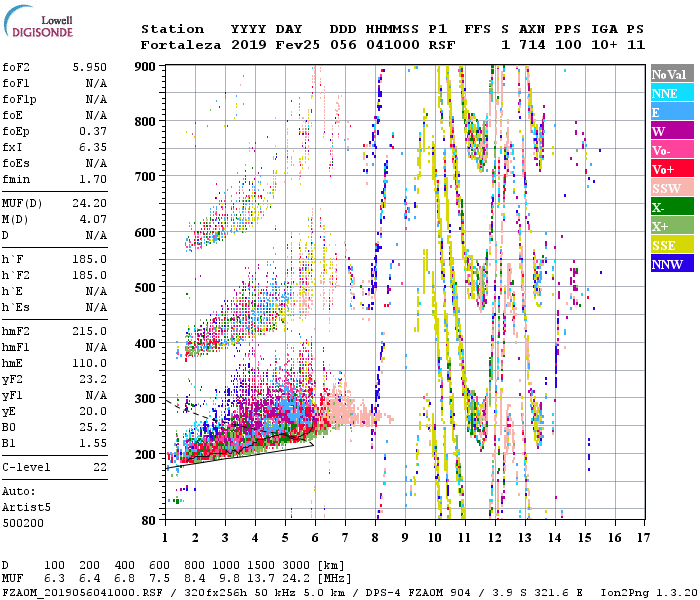
Task: Click the Ion2Png 1.3.20 version text
Action: tap(649, 593)
